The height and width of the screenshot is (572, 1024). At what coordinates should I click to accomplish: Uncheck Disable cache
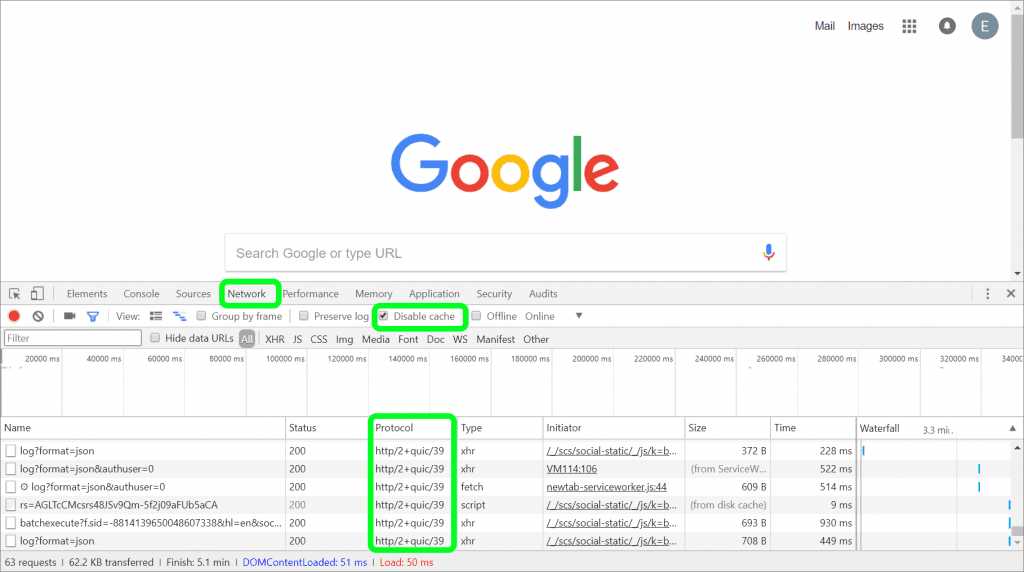pyautogui.click(x=383, y=316)
